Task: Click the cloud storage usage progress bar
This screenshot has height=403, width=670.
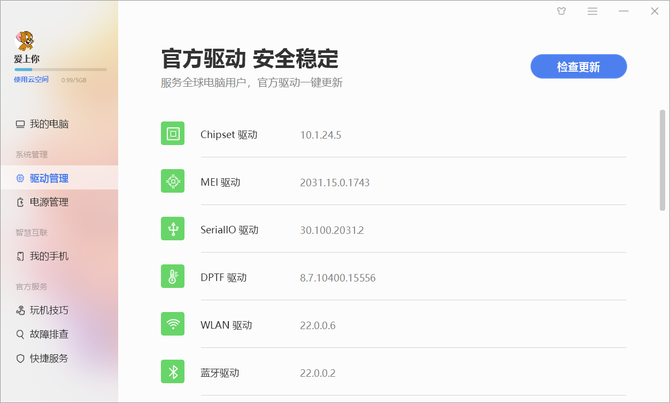Action: click(x=60, y=69)
